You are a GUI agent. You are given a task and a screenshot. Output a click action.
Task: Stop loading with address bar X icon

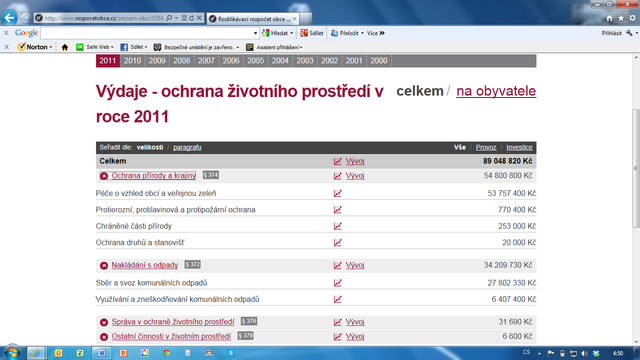199,18
